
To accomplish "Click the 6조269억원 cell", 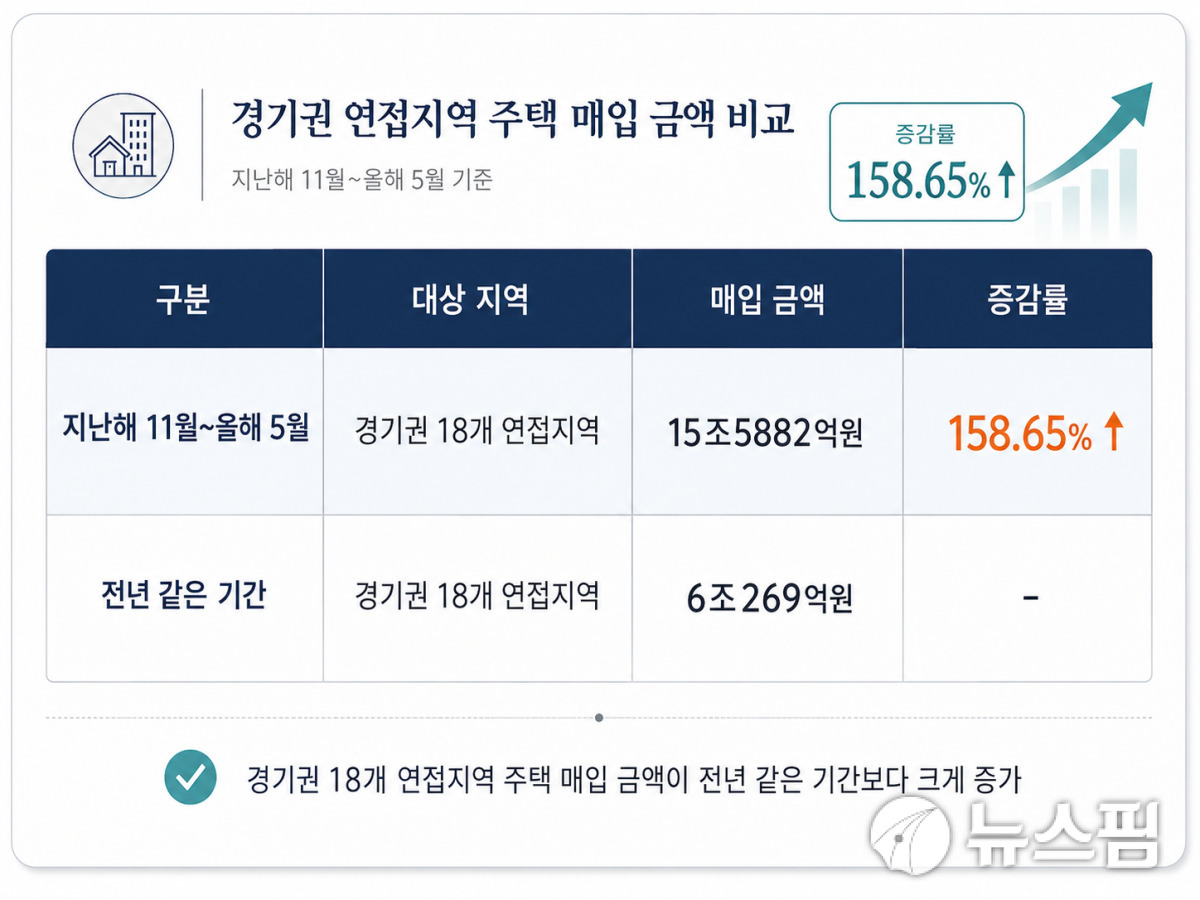I will (769, 598).
